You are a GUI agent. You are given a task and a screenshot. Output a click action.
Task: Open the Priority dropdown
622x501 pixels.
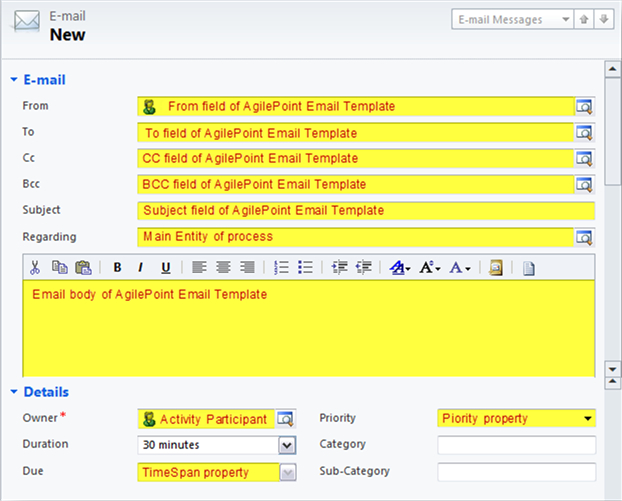click(588, 418)
